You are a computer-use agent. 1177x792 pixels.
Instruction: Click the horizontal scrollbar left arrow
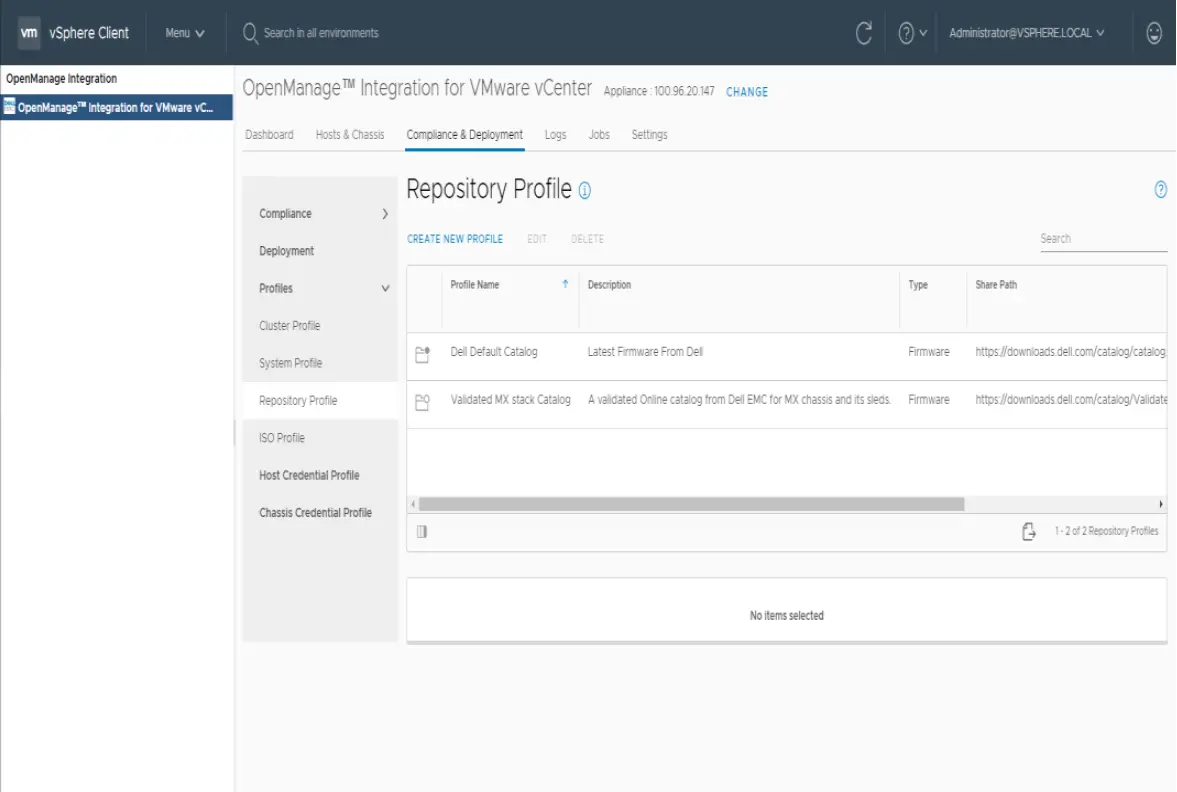coord(413,504)
